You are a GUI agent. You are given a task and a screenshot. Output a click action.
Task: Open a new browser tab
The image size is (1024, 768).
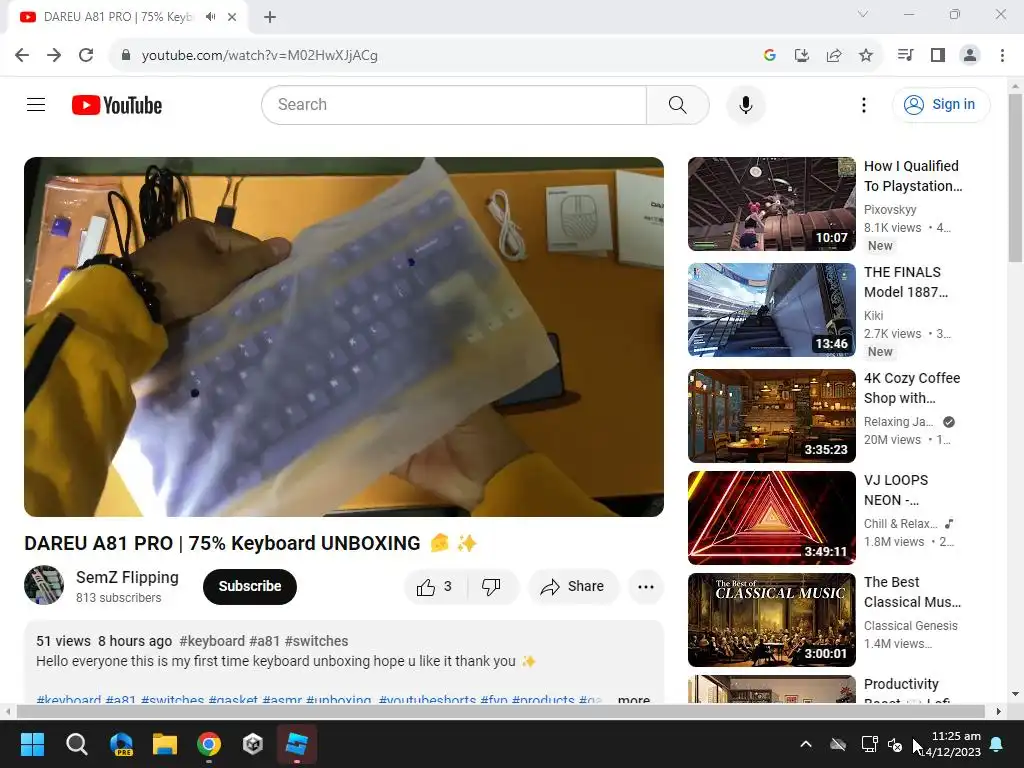click(270, 17)
